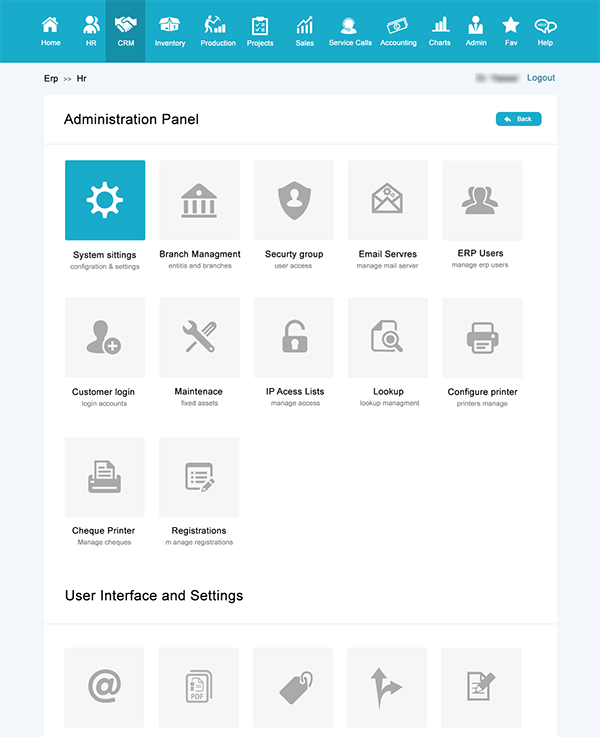The height and width of the screenshot is (737, 600).
Task: Open Email Servers envelope icon
Action: click(x=387, y=200)
